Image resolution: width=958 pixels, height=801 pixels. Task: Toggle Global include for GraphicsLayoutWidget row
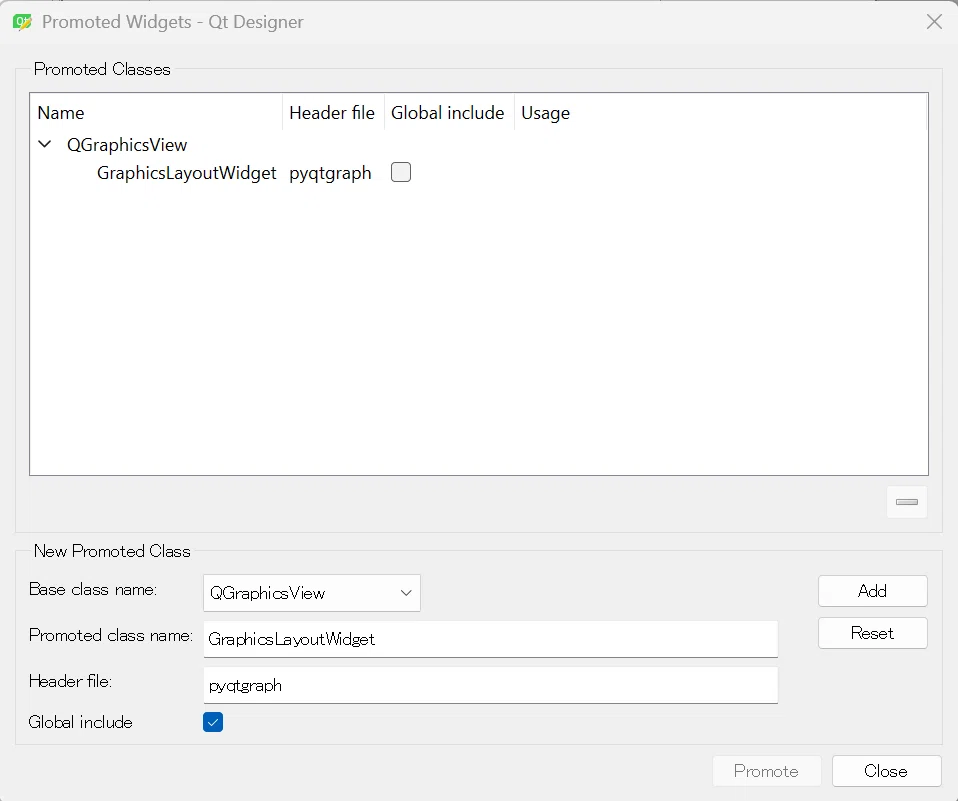[x=401, y=172]
